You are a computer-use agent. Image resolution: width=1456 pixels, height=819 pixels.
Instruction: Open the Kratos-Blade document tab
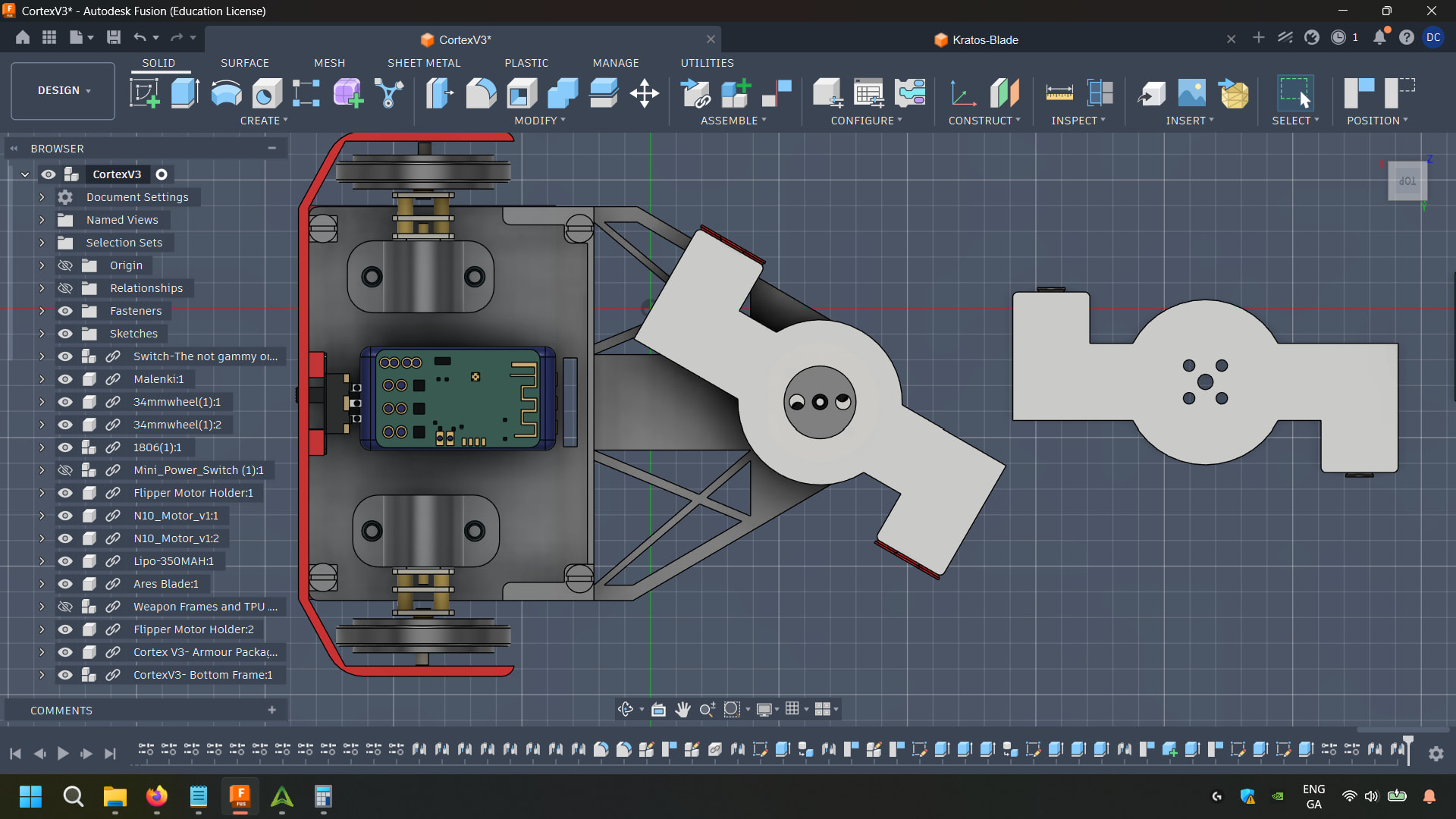(984, 39)
